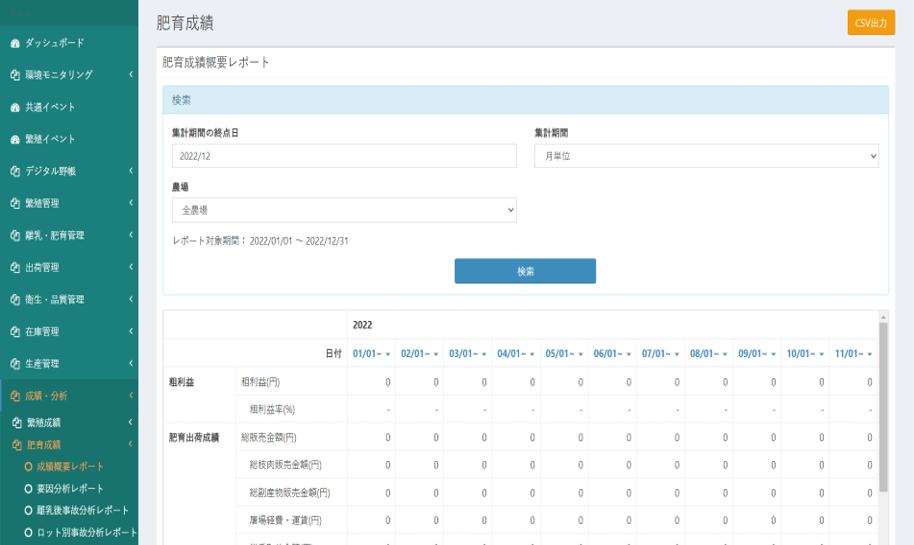
Task: Click the table's vertical scrollbar thumb
Action: 883,407
